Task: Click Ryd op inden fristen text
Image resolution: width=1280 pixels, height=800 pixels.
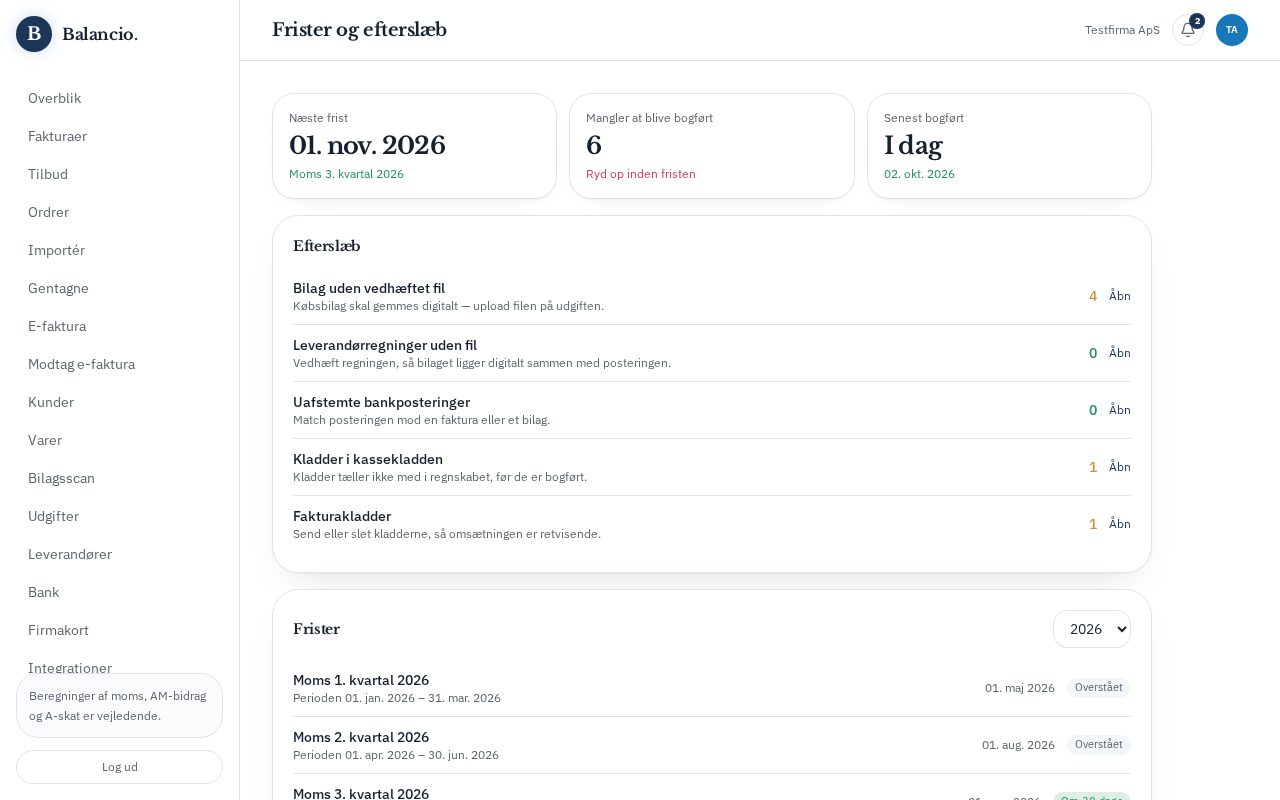Action: pyautogui.click(x=641, y=174)
